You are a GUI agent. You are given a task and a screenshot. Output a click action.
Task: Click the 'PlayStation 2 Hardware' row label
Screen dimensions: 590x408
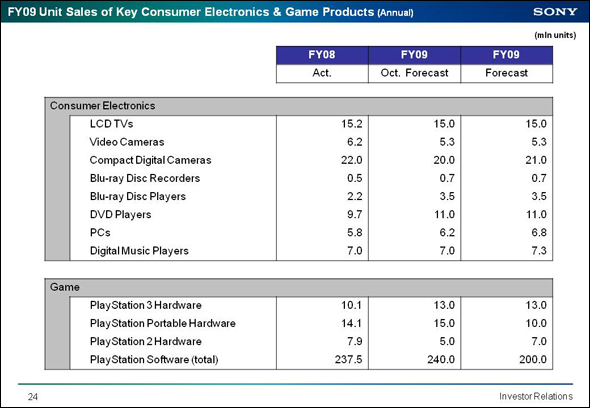pyautogui.click(x=146, y=341)
